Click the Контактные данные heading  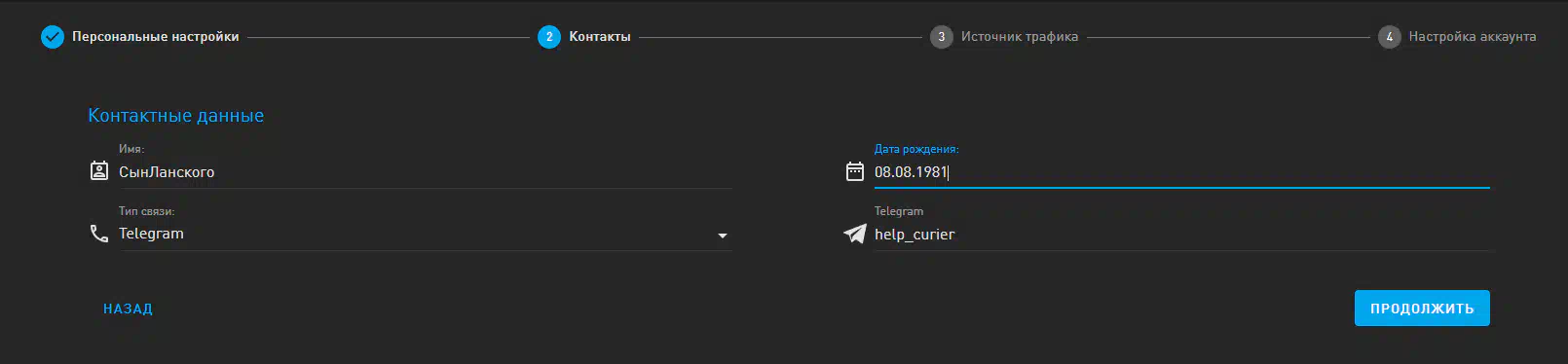[176, 116]
